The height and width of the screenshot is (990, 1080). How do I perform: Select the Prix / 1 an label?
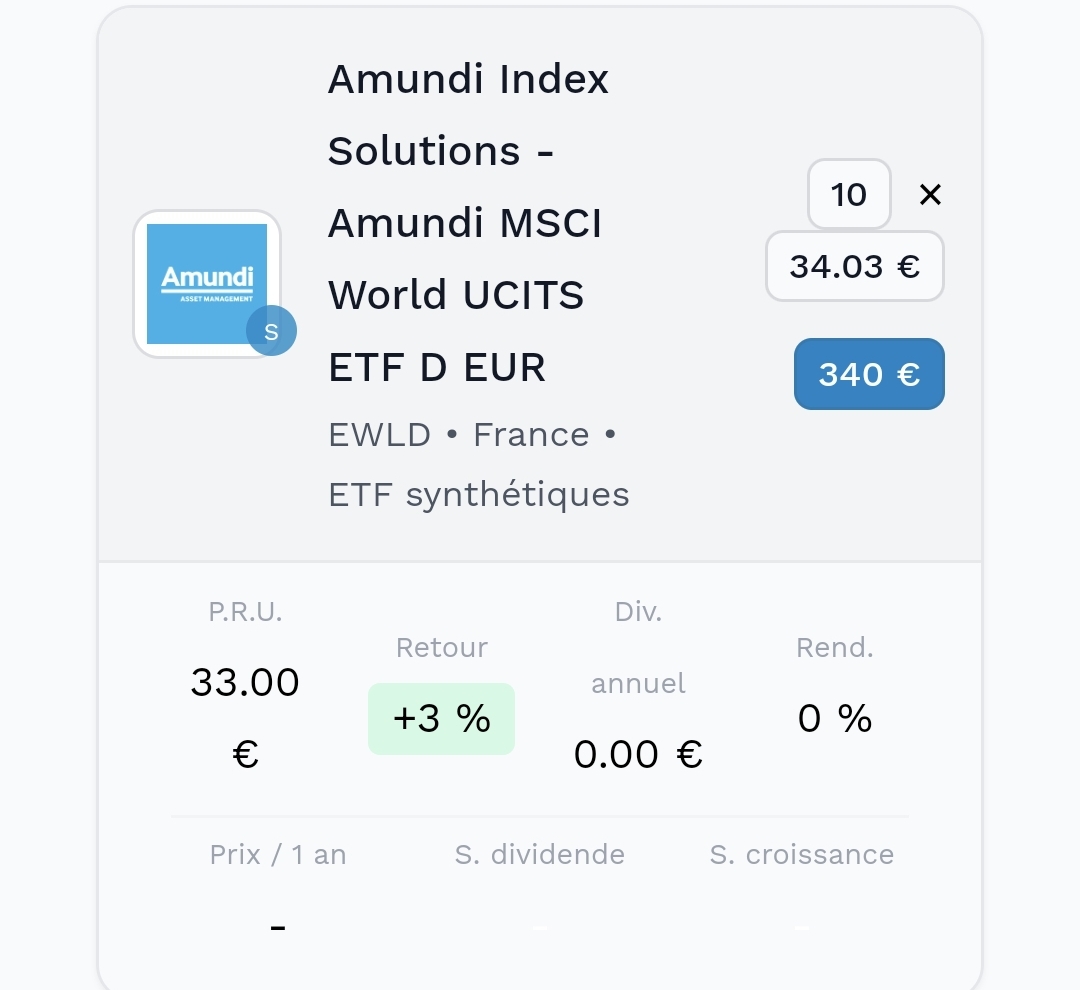pyautogui.click(x=278, y=854)
